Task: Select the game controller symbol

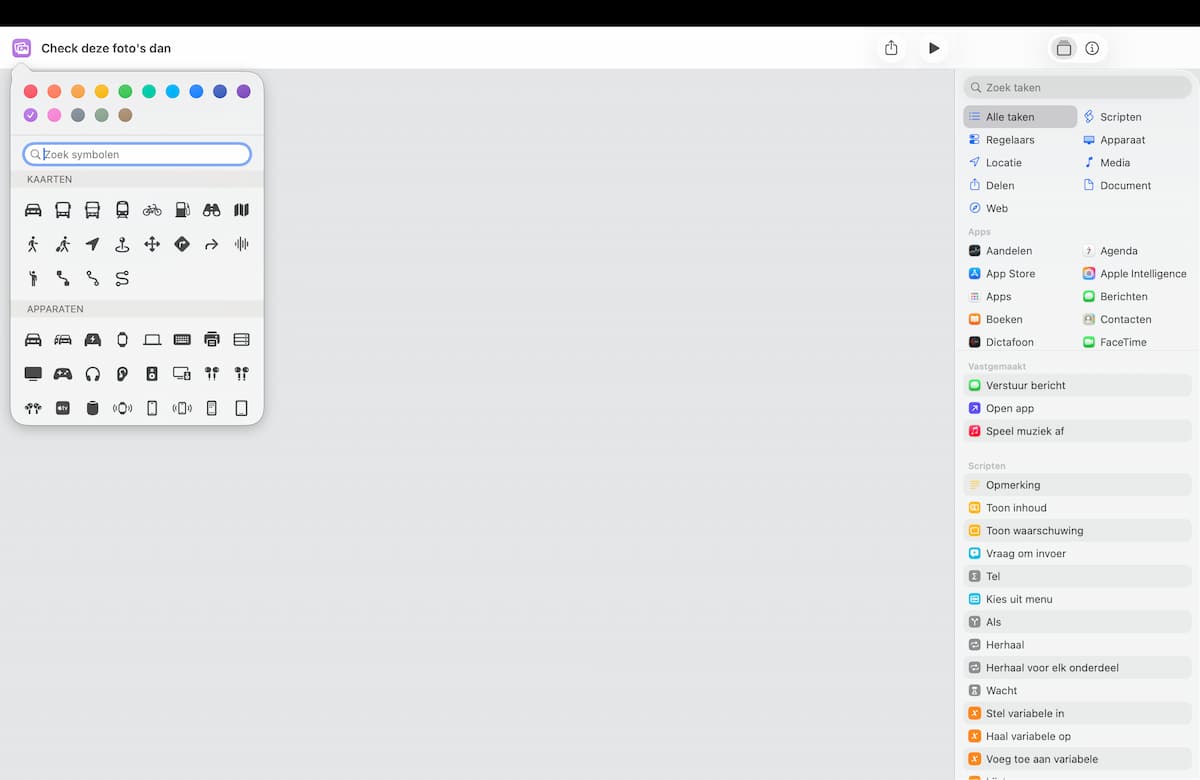Action: coord(63,374)
